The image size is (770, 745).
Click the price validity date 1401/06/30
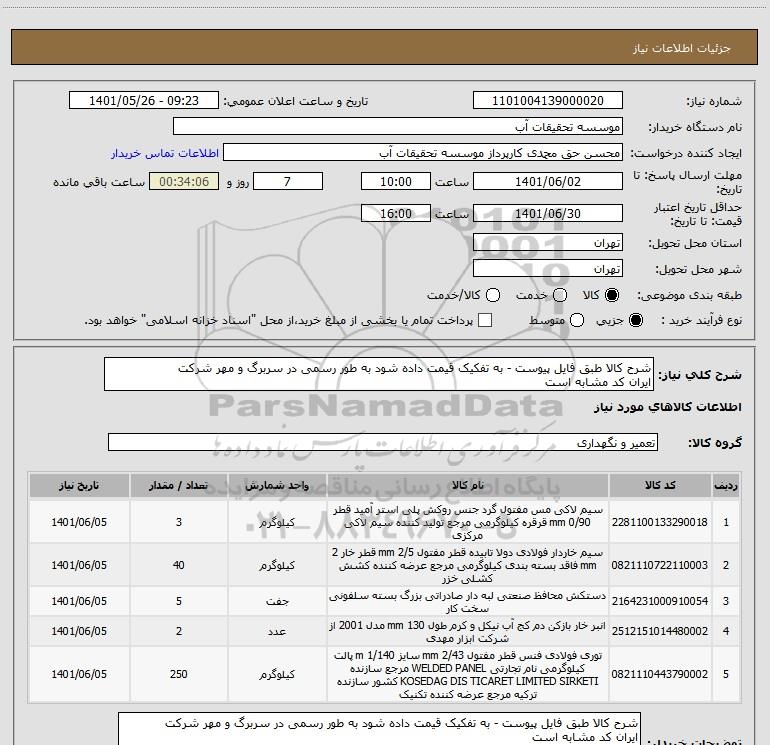click(548, 213)
